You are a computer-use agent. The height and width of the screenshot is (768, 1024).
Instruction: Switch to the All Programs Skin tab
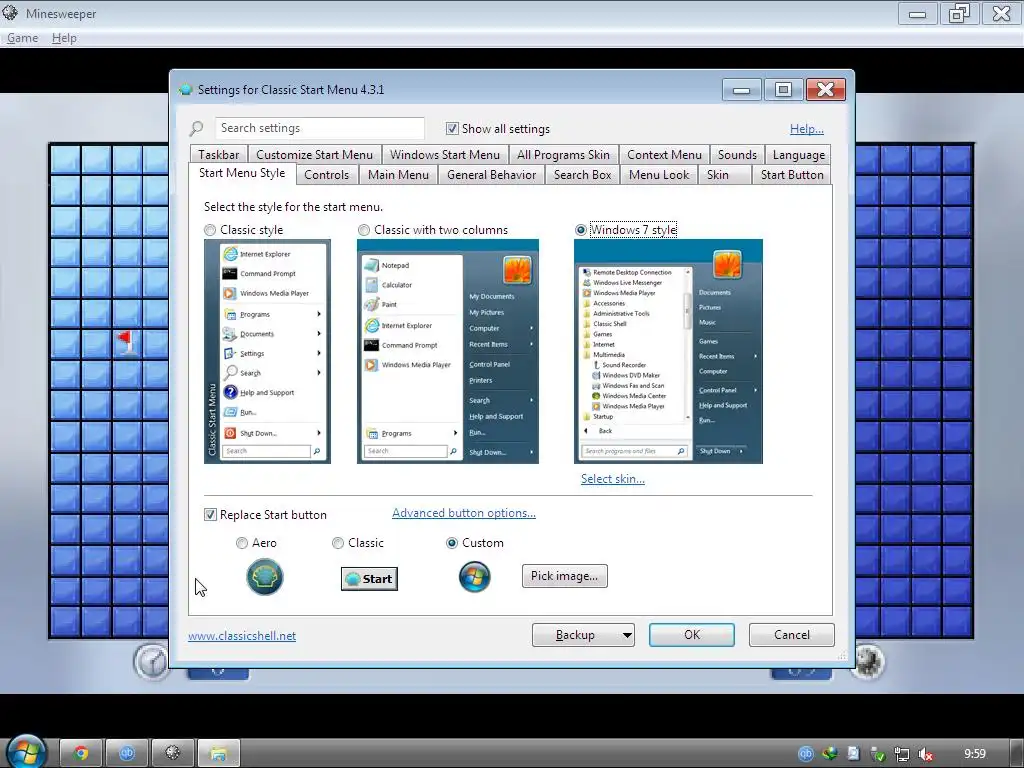563,155
